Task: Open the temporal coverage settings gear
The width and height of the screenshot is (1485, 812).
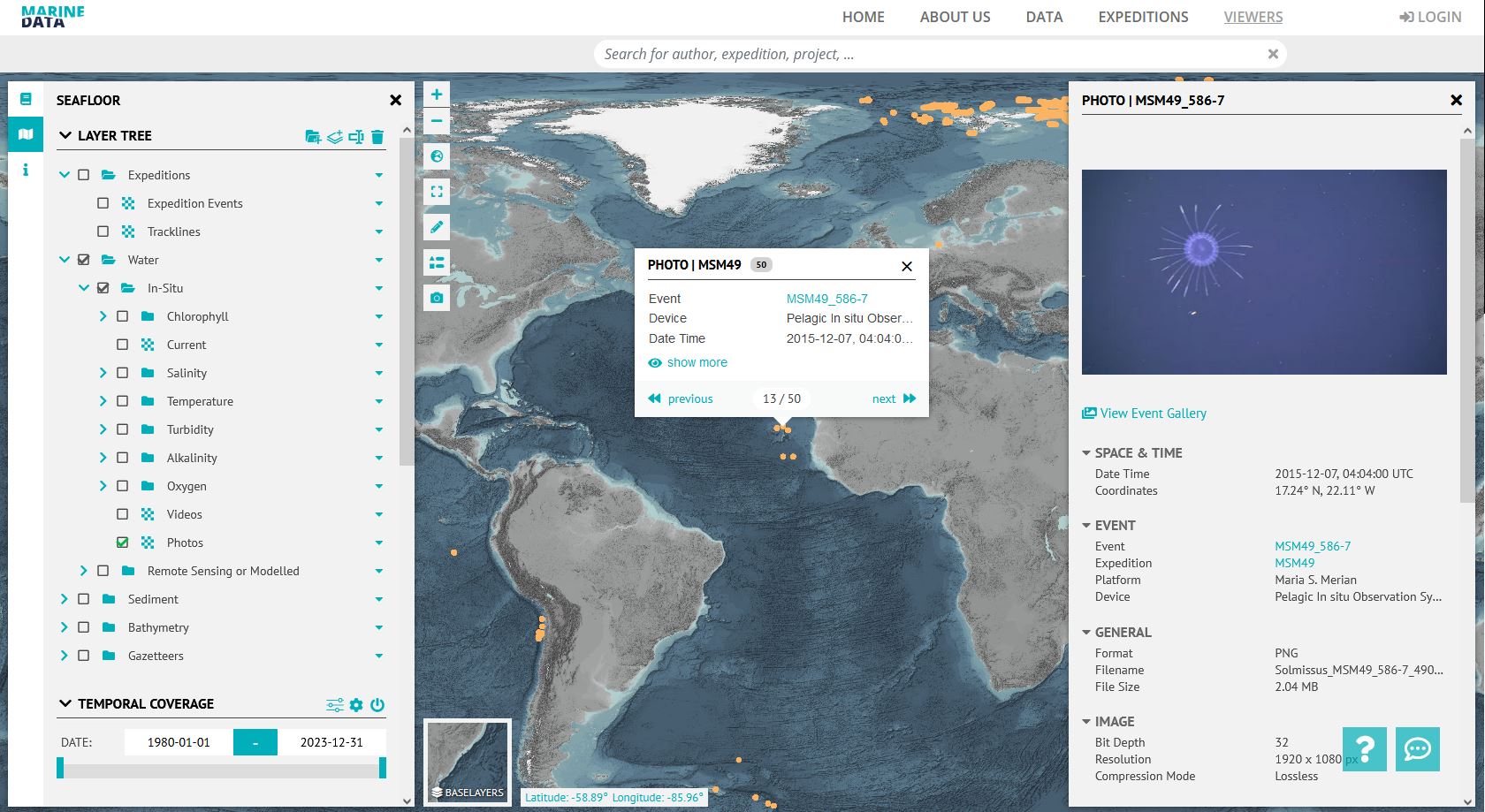Action: [355, 704]
